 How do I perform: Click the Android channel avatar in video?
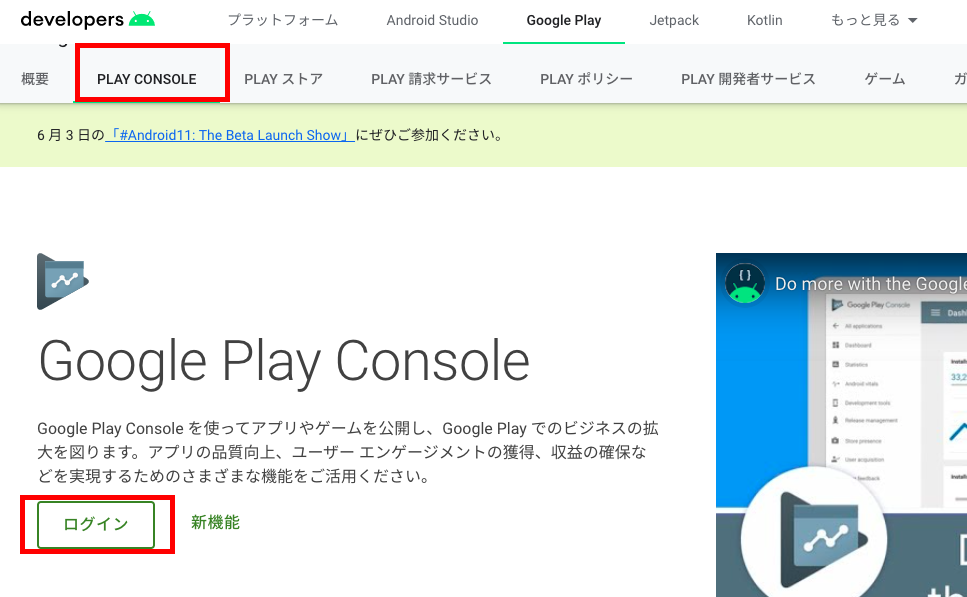click(744, 284)
